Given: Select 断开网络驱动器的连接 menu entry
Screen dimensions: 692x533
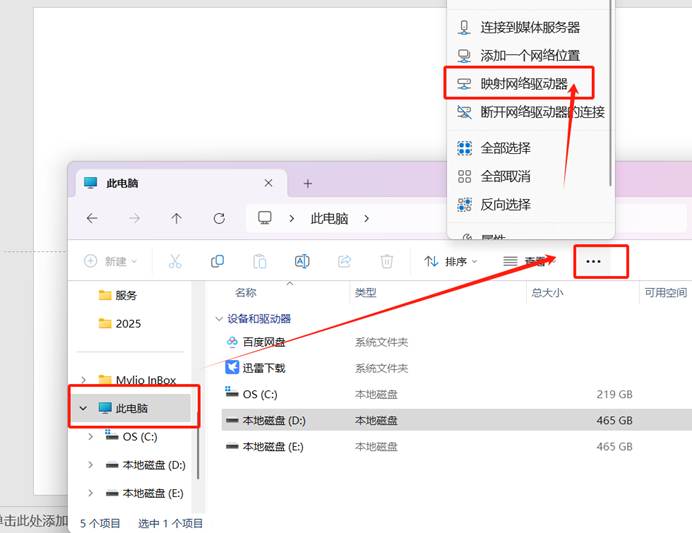Looking at the screenshot, I should tap(542, 112).
